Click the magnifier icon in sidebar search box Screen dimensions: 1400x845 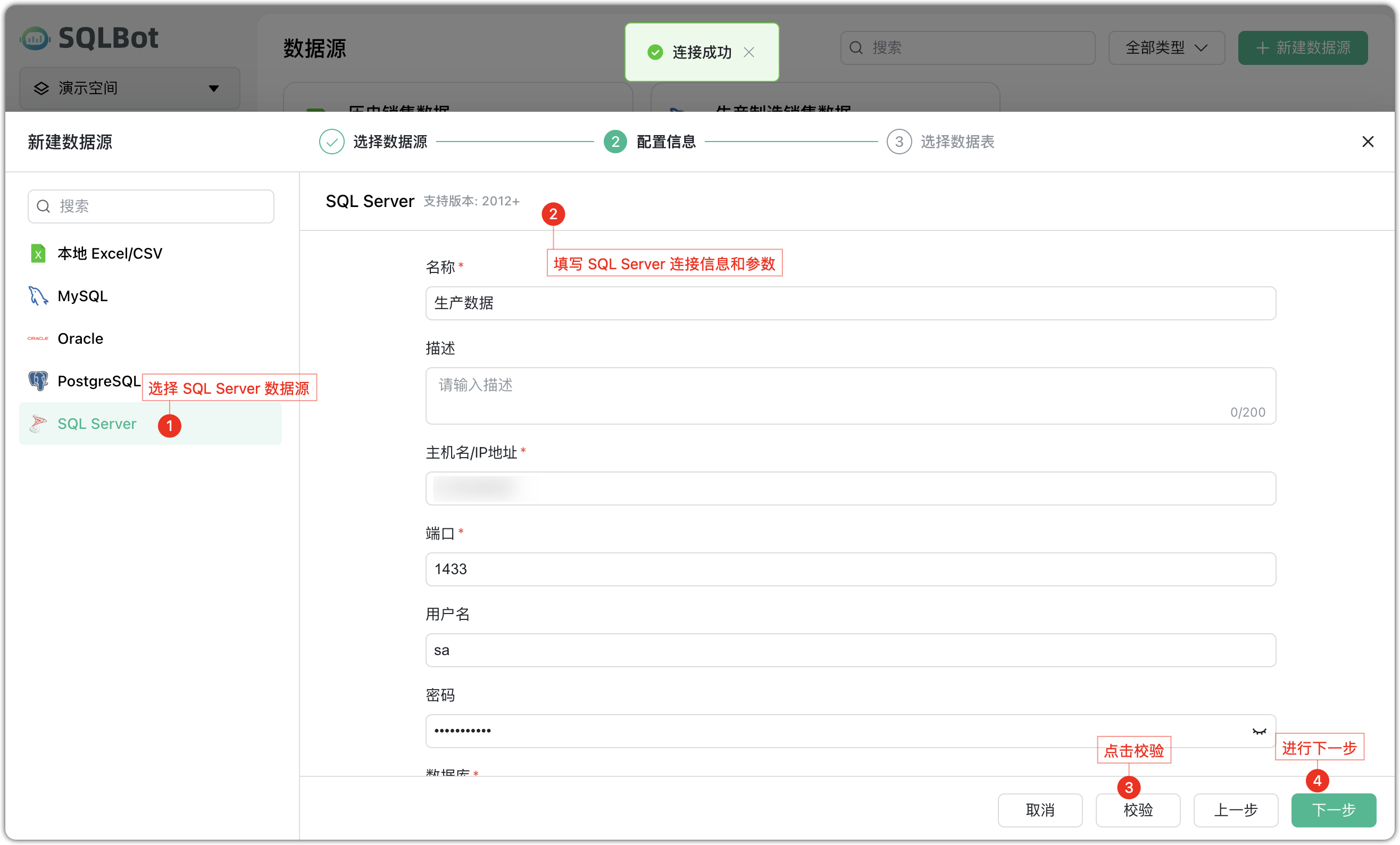(44, 206)
